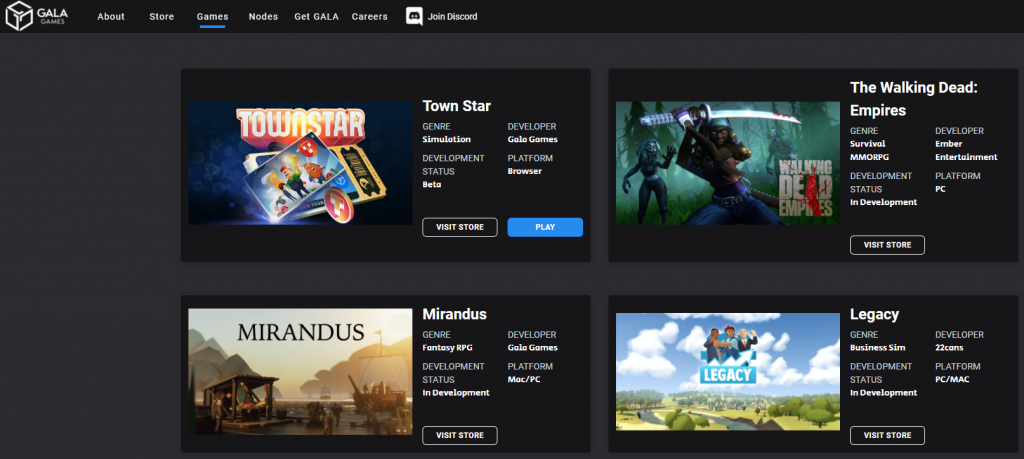Visit the store for Legacy
Viewport: 1024px width, 459px height.
tap(888, 435)
